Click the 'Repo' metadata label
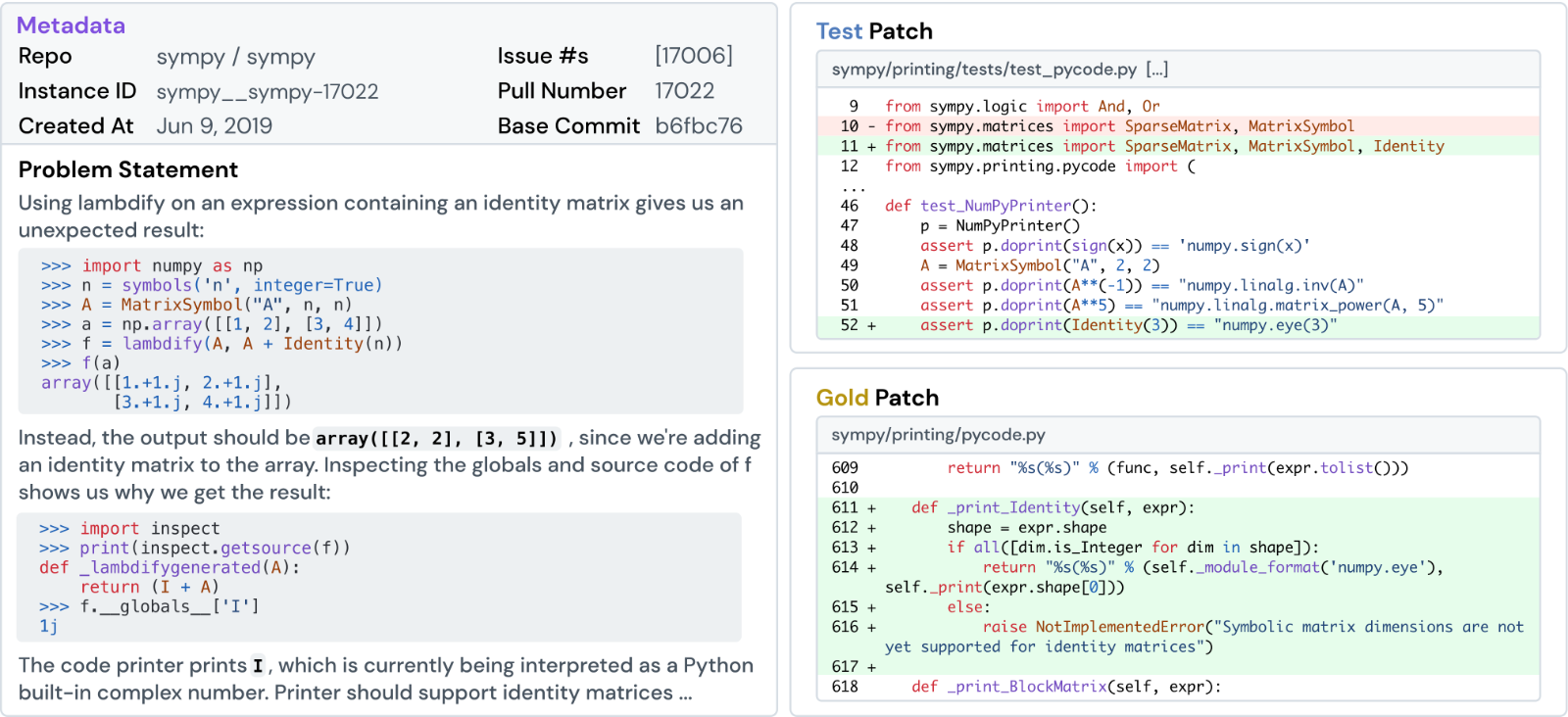The image size is (1568, 717). click(45, 57)
